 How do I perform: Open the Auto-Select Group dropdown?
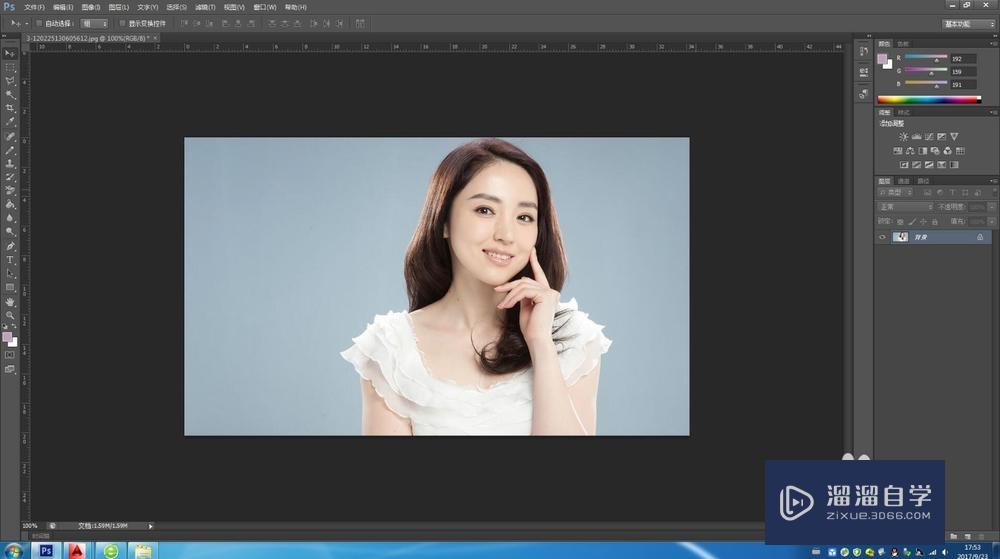click(94, 22)
